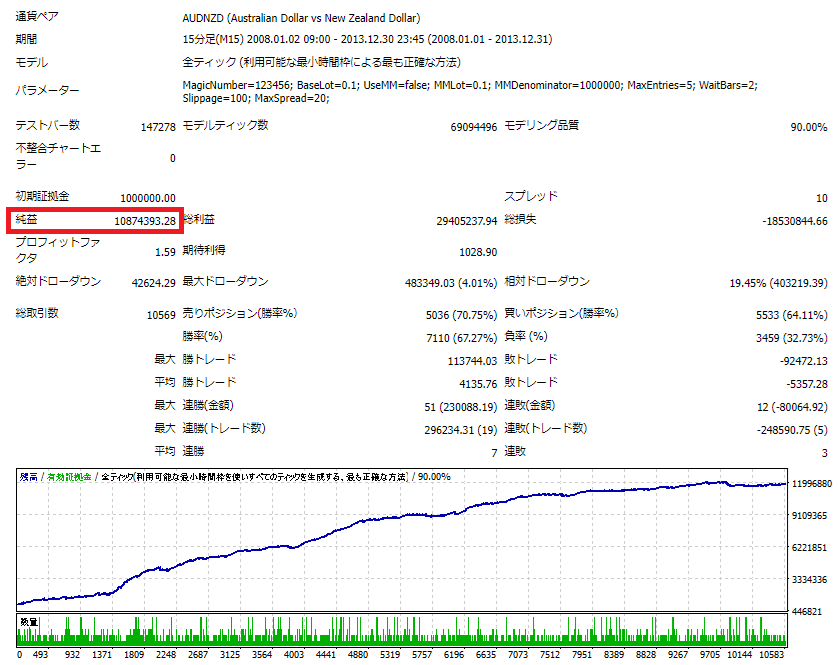Image resolution: width=839 pixels, height=665 pixels.
Task: Click the chart axis value 3334336
Action: click(x=809, y=580)
